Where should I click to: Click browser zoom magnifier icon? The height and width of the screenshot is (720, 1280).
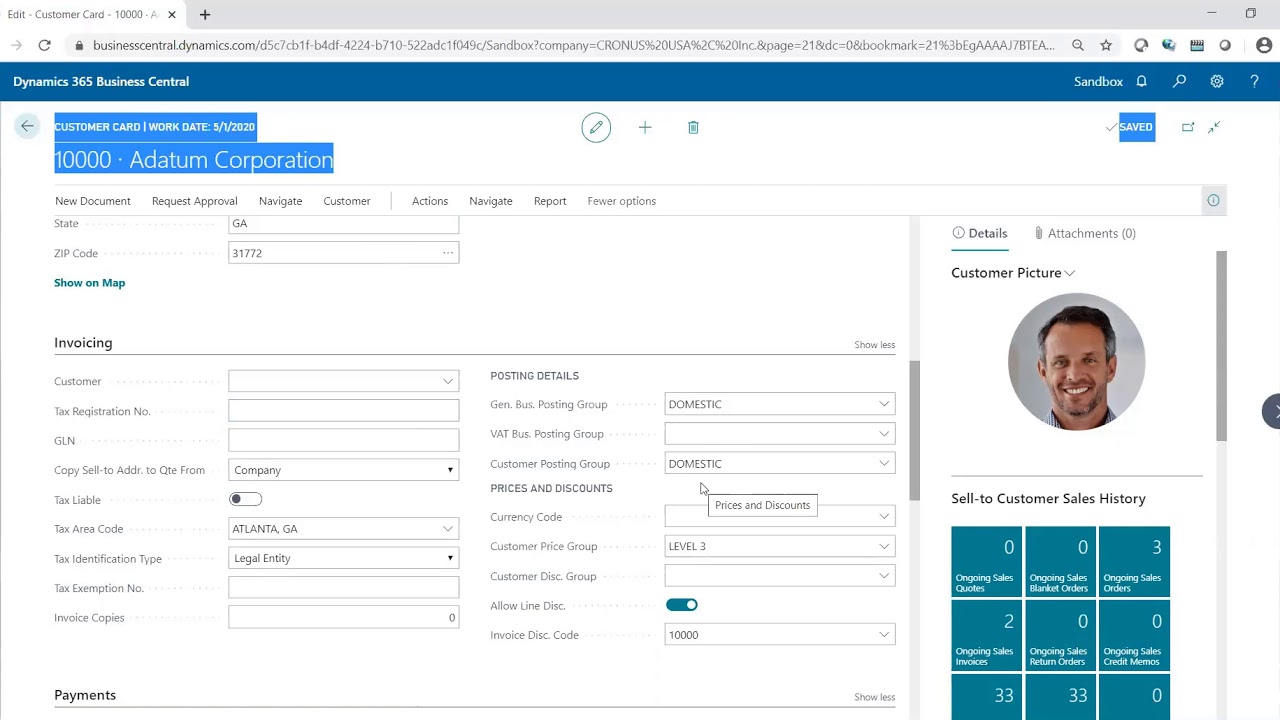(x=1078, y=45)
